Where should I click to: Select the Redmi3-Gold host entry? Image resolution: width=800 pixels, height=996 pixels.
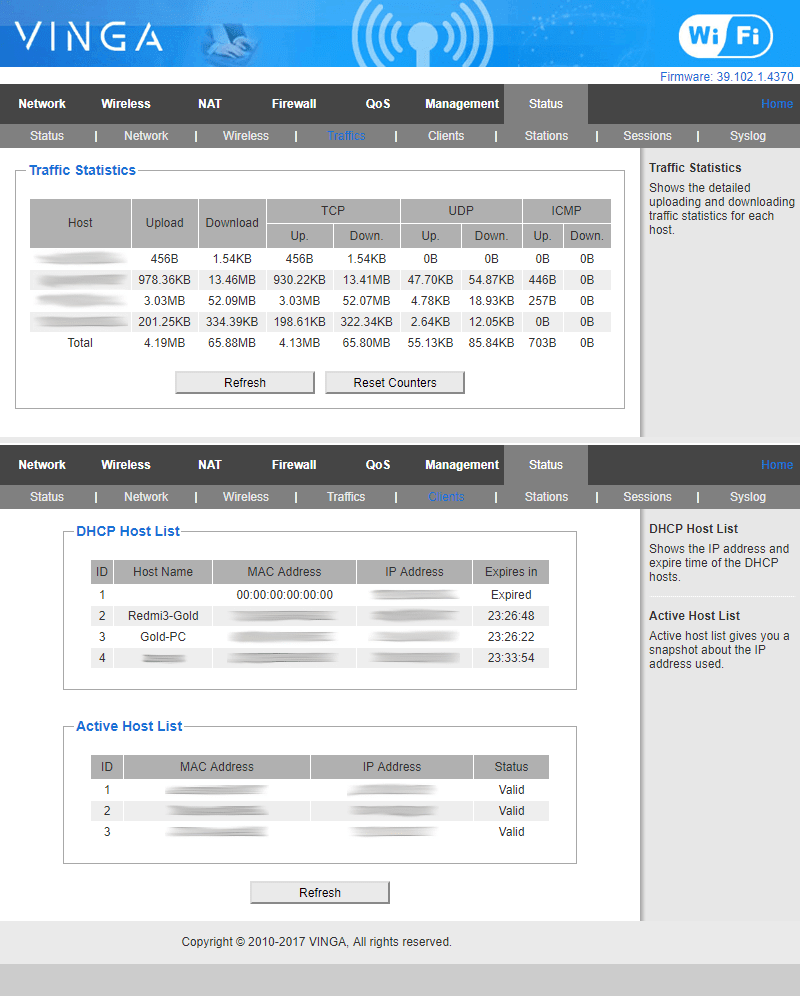(x=163, y=616)
